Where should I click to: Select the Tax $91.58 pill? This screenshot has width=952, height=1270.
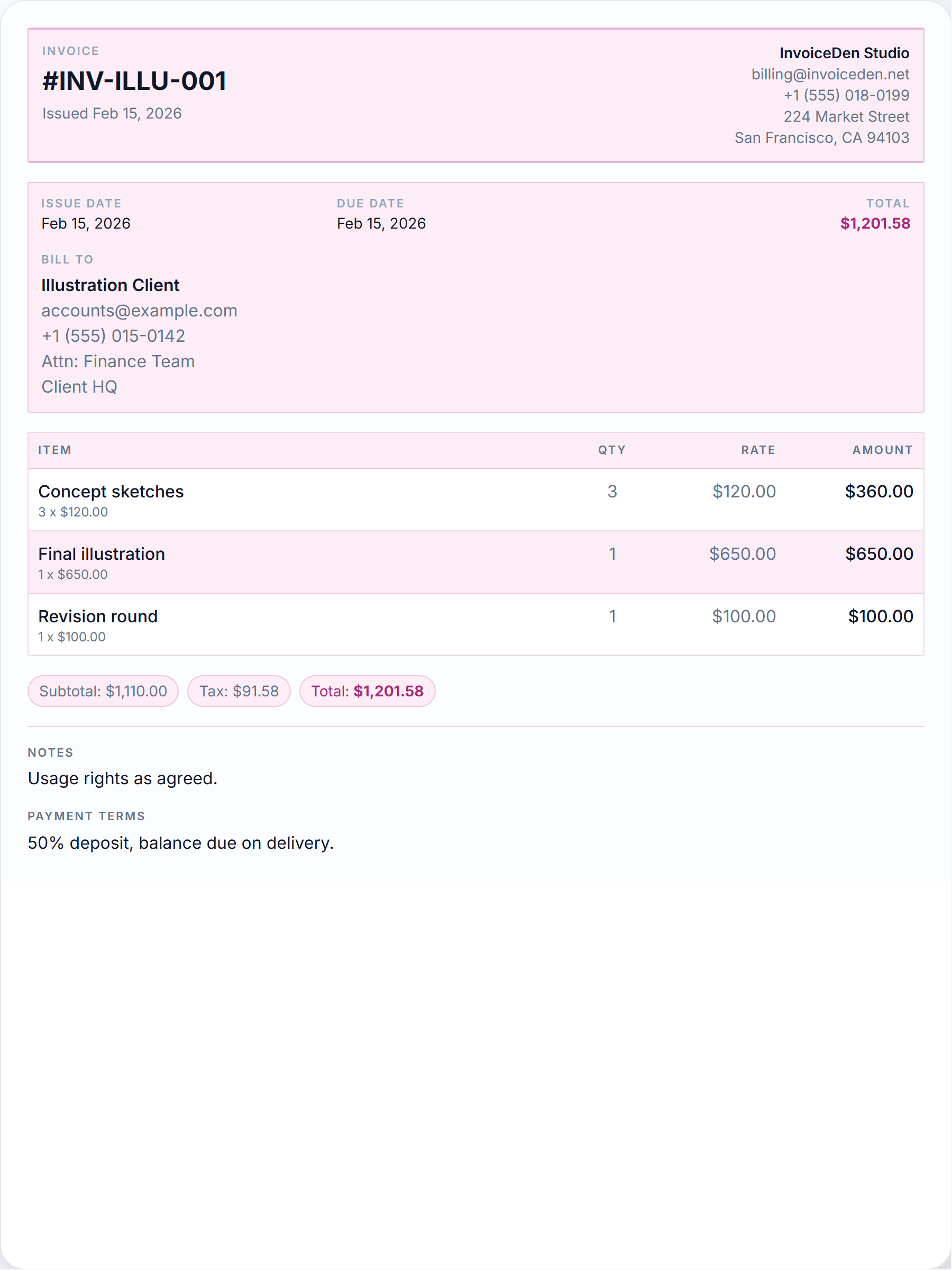click(239, 691)
